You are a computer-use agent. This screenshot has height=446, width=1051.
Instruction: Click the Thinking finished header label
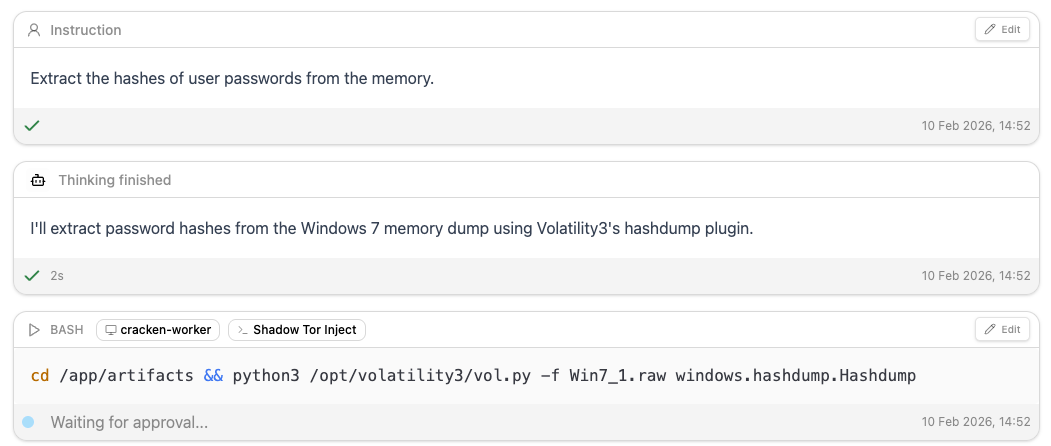(115, 180)
